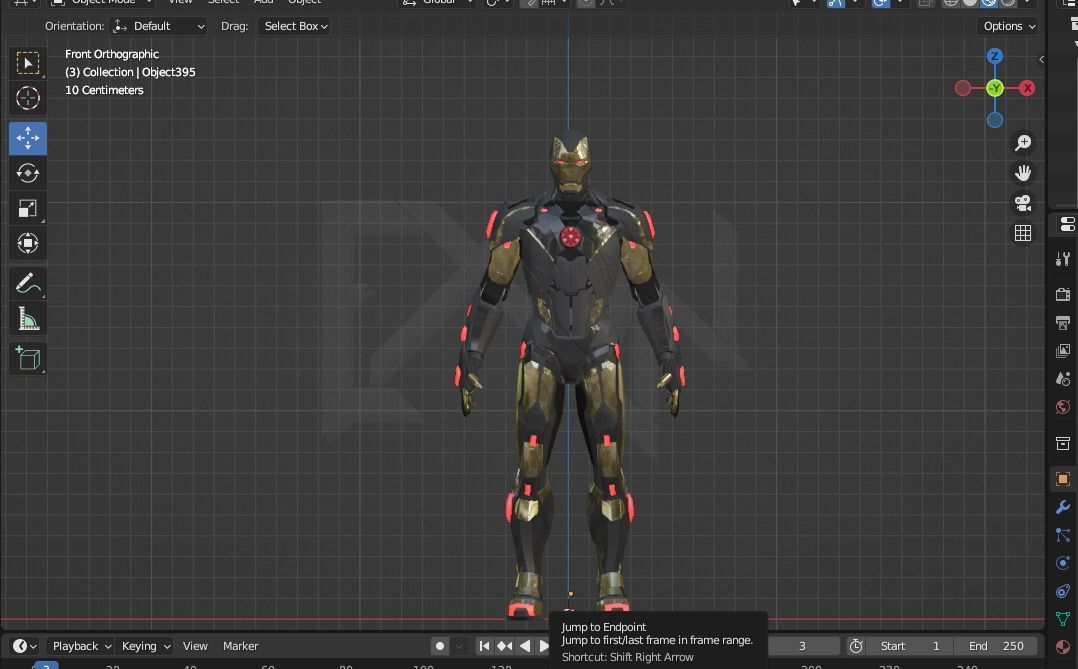
Task: Toggle camera view button
Action: point(1022,203)
